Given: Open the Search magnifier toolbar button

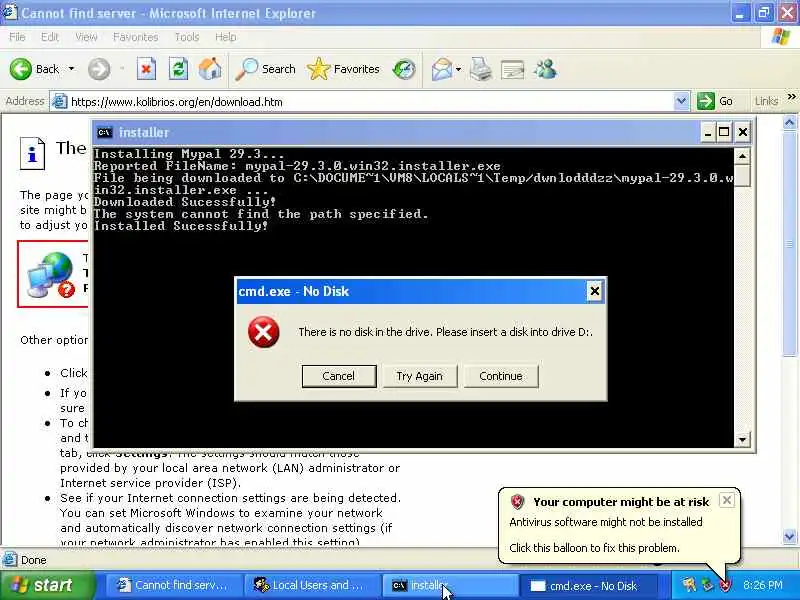Looking at the screenshot, I should (x=265, y=69).
